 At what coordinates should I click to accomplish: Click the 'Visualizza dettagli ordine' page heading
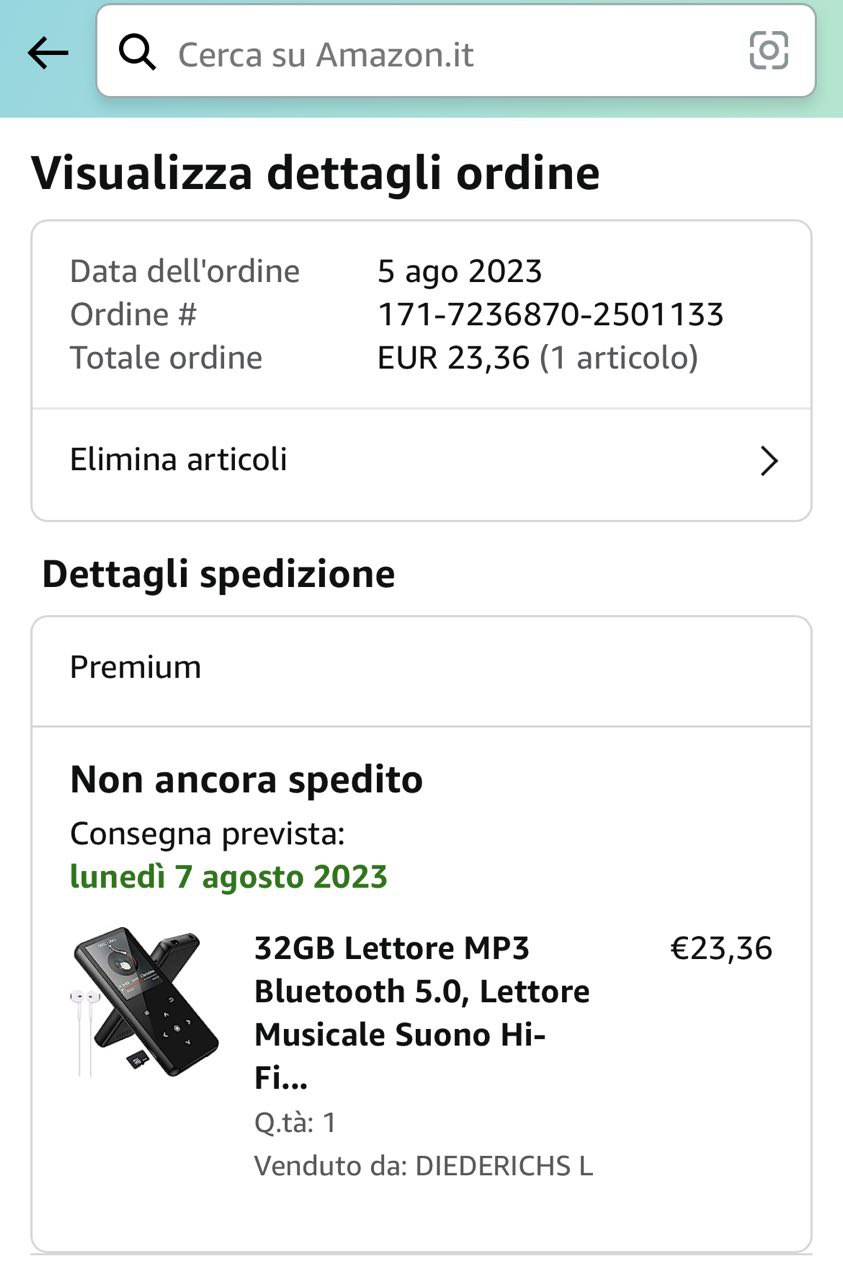pos(315,173)
